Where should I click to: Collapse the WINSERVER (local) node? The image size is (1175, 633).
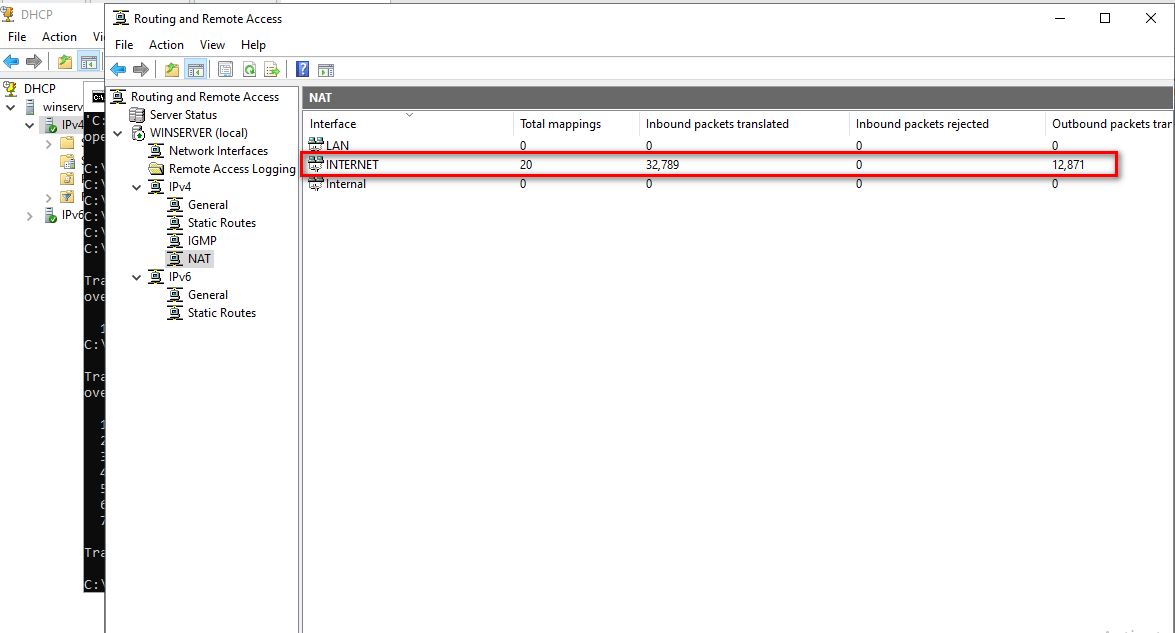click(x=119, y=133)
